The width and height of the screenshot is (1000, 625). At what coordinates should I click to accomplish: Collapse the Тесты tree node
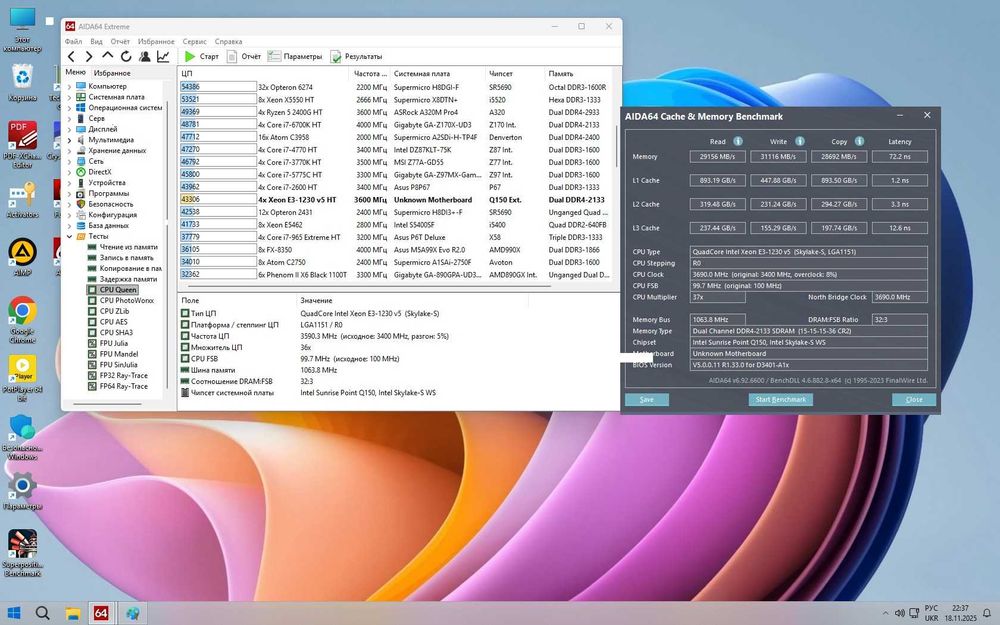click(69, 236)
